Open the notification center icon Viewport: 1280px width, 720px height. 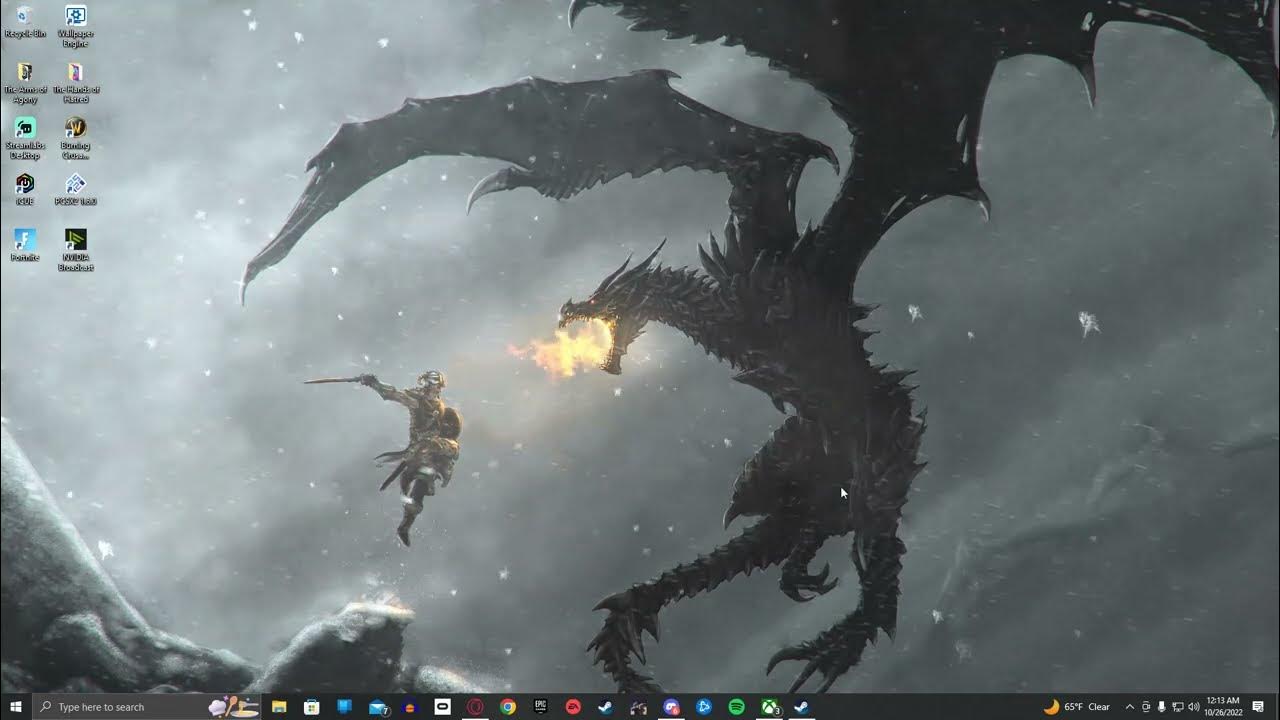pos(1258,707)
